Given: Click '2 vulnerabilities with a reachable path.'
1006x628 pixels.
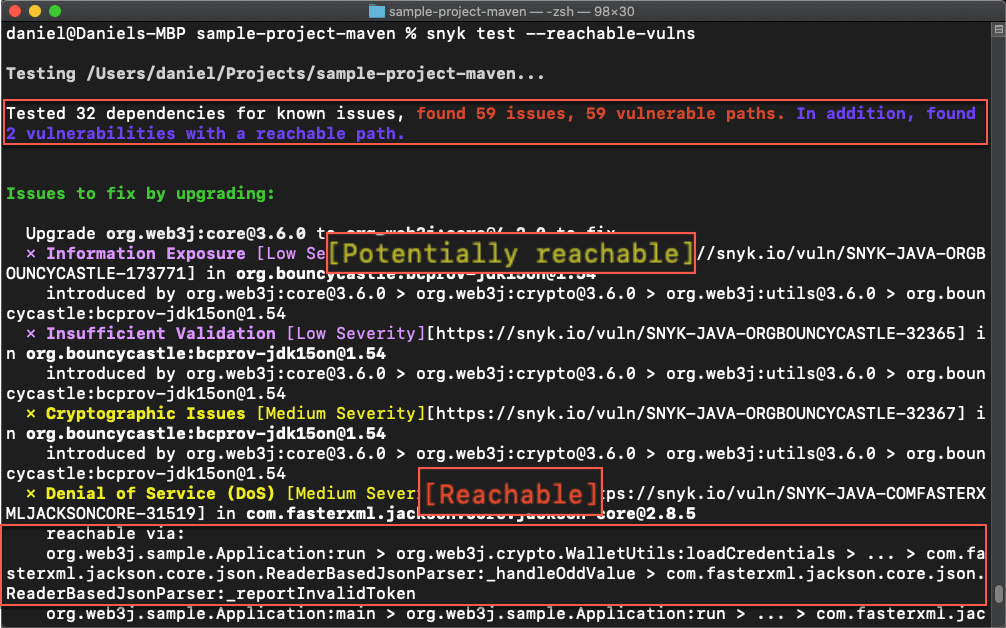Looking at the screenshot, I should point(205,133).
